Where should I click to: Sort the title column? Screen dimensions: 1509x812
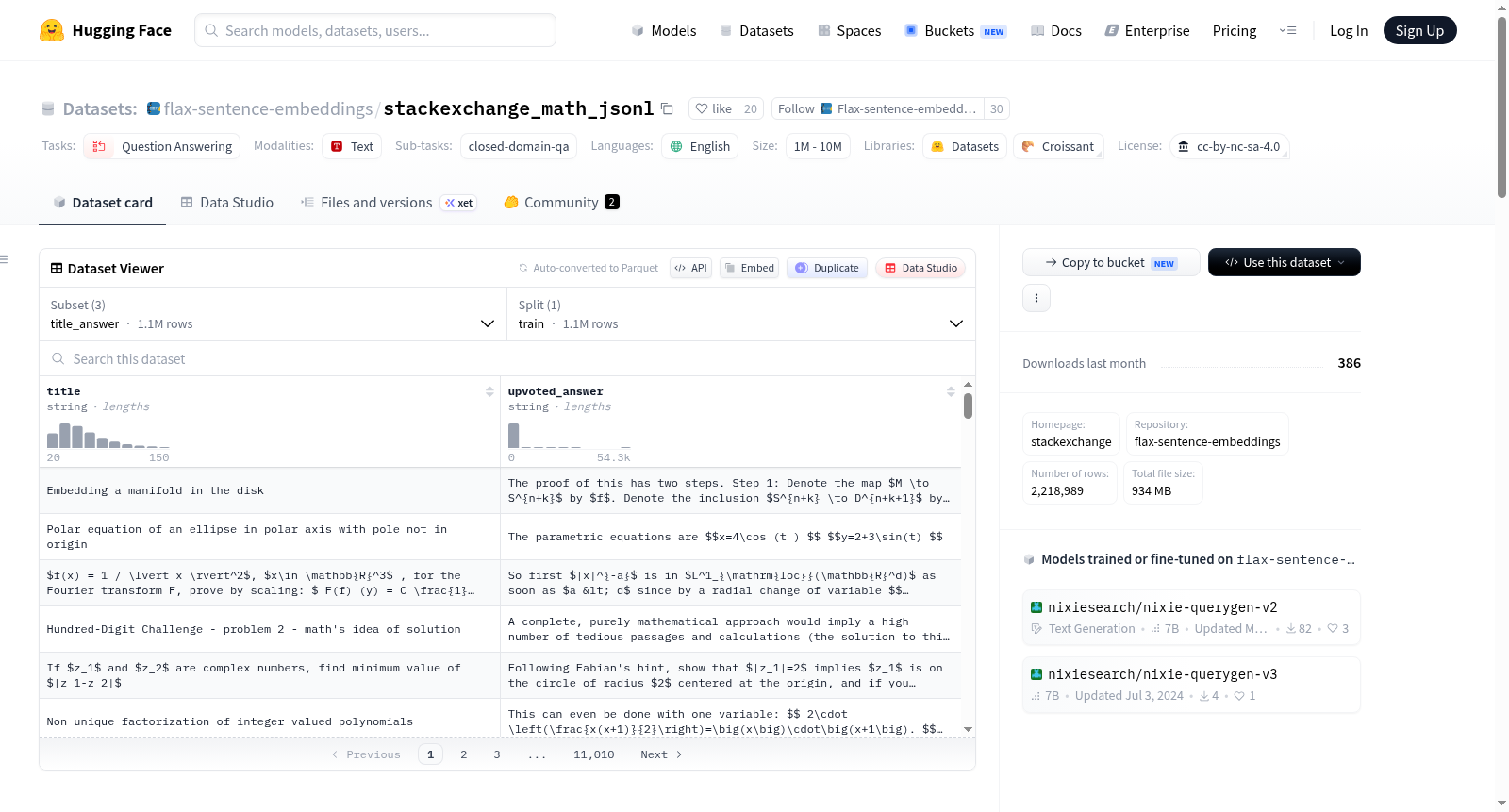[489, 391]
